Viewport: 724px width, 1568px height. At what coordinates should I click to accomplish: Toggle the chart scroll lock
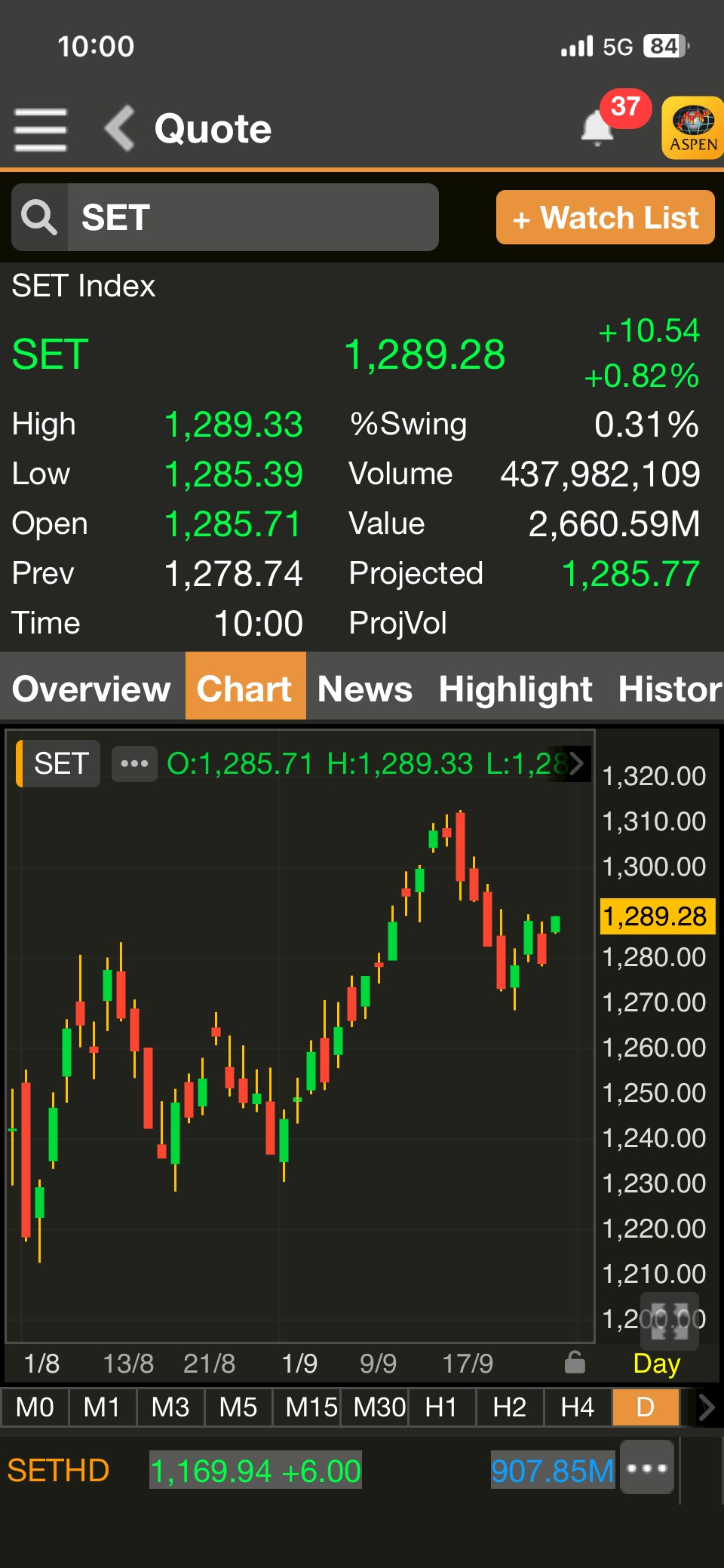tap(575, 1363)
